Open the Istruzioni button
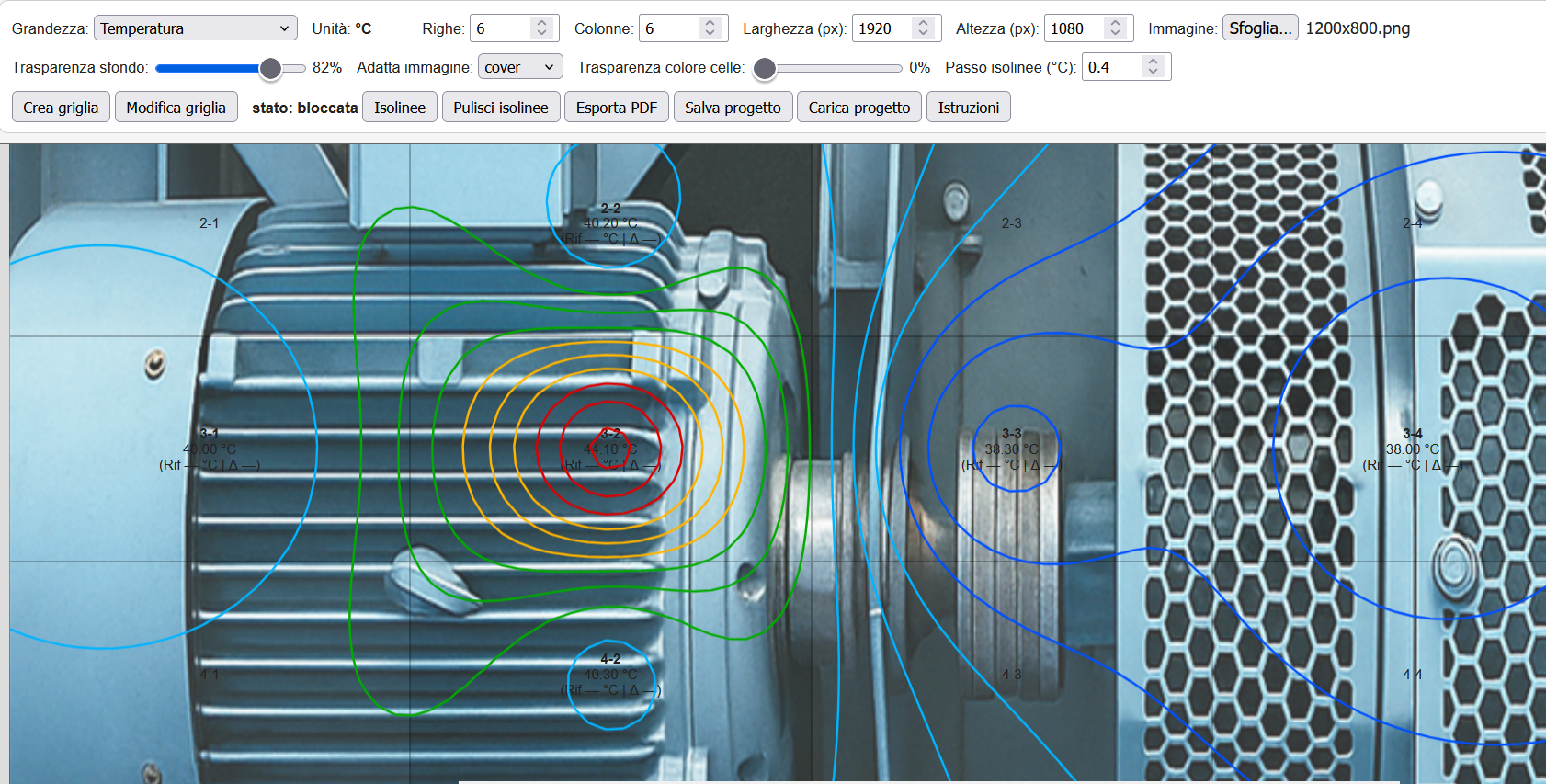1546x784 pixels. [x=969, y=108]
